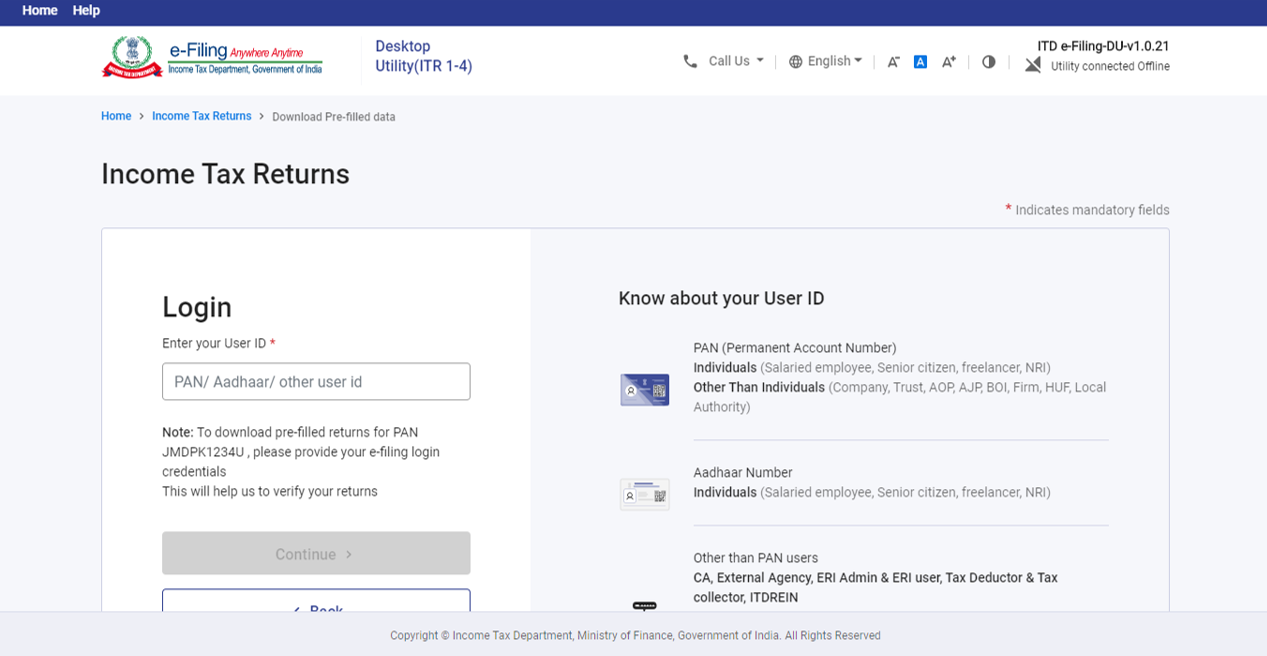Click the Aadhaar card illustration icon
Screen dimensions: 1267x656
(x=644, y=494)
